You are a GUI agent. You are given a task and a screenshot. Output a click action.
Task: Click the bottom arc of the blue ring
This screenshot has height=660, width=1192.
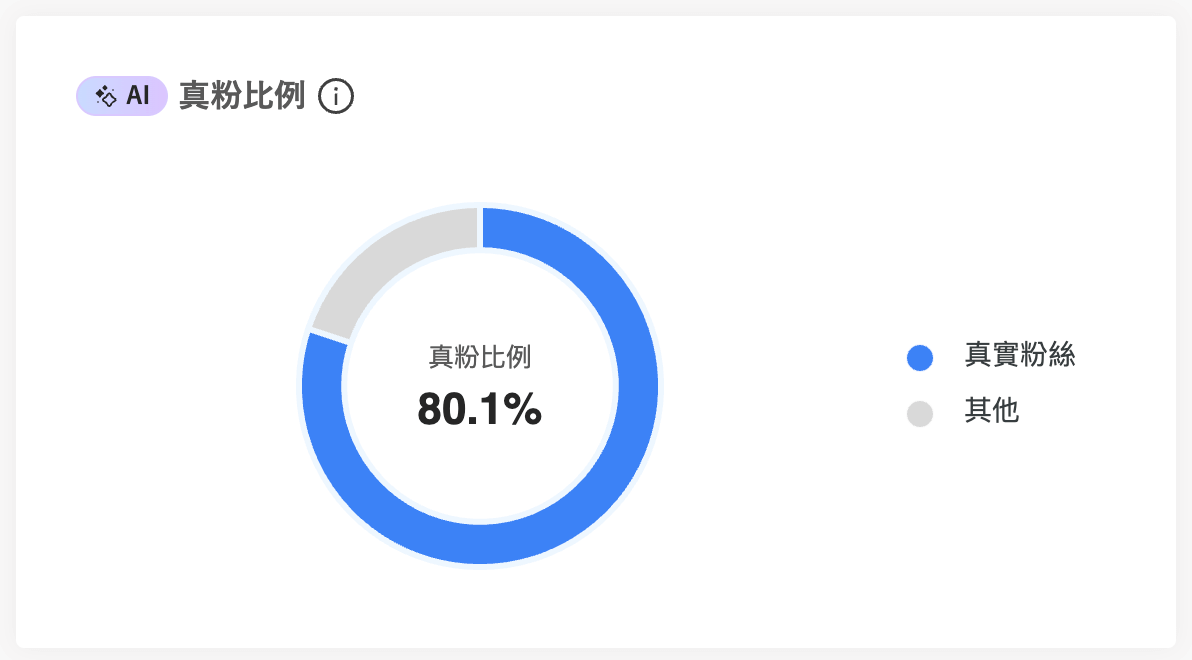coord(480,544)
